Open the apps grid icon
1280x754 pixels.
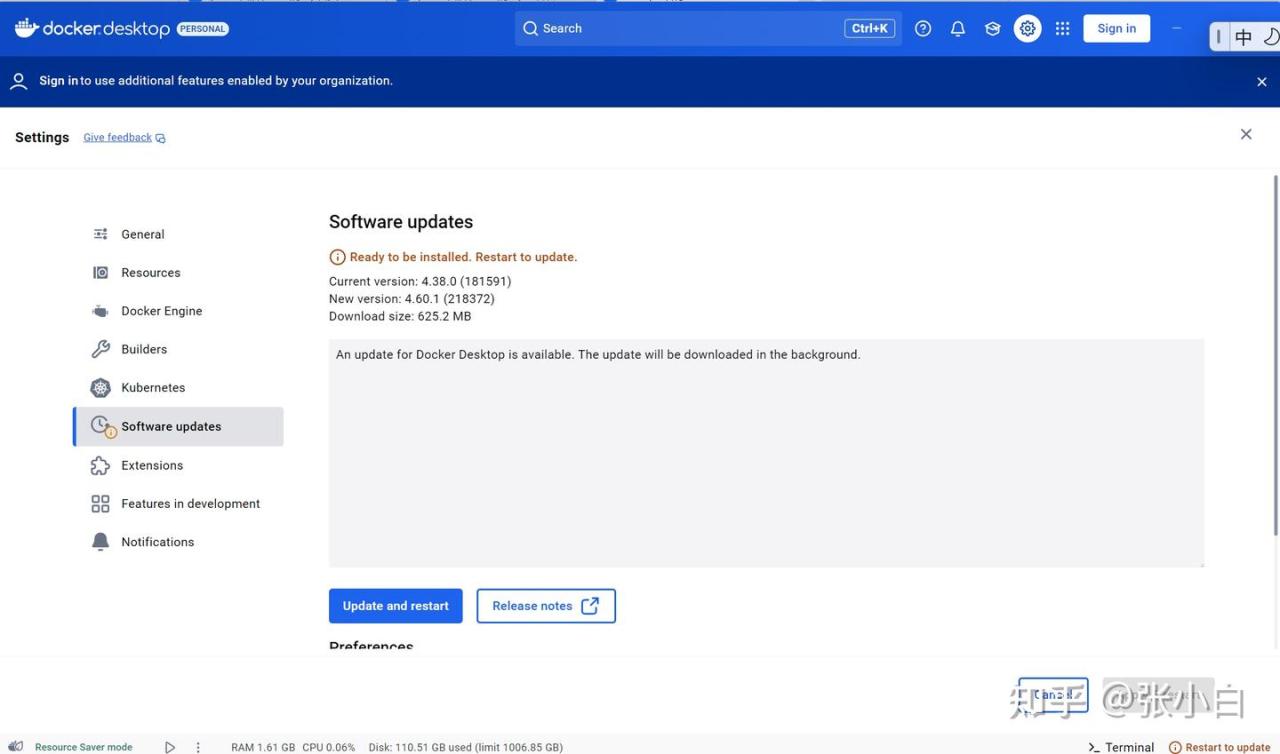click(x=1062, y=29)
